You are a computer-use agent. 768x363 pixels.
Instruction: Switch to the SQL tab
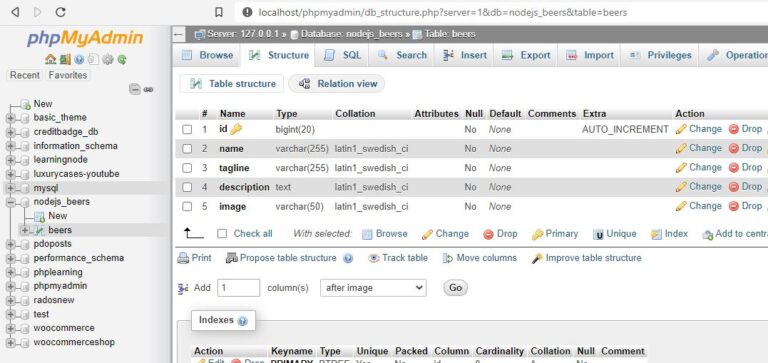pyautogui.click(x=343, y=55)
